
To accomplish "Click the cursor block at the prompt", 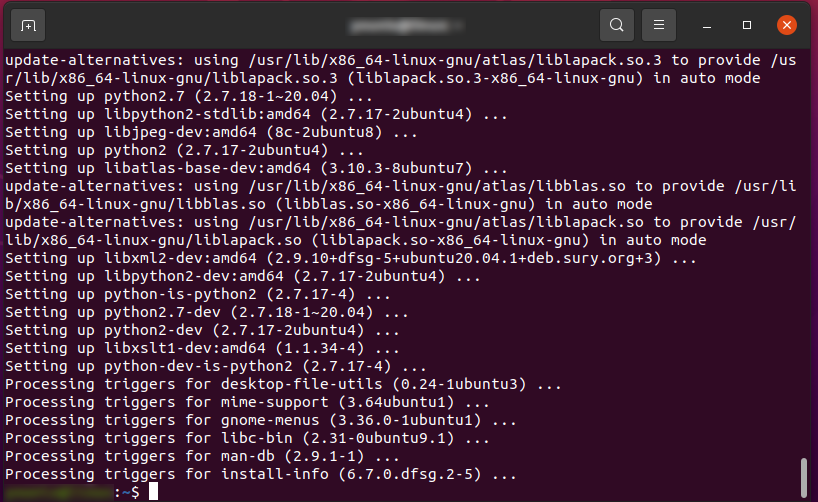I will coord(153,492).
